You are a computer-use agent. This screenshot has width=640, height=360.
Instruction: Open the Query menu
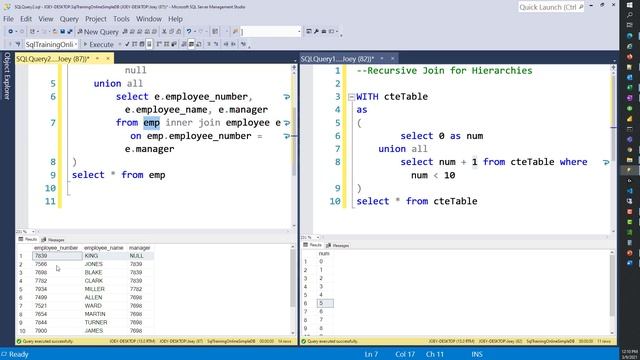tap(69, 19)
